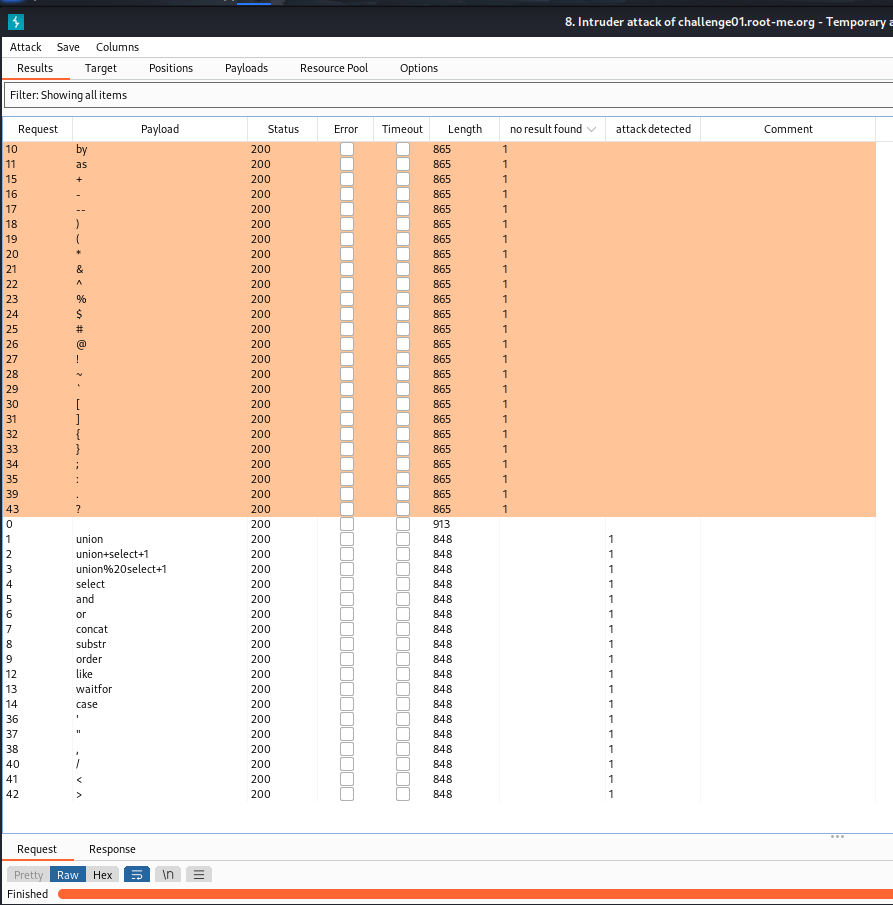Image resolution: width=893 pixels, height=905 pixels.
Task: Click the Hex view button
Action: tap(103, 874)
